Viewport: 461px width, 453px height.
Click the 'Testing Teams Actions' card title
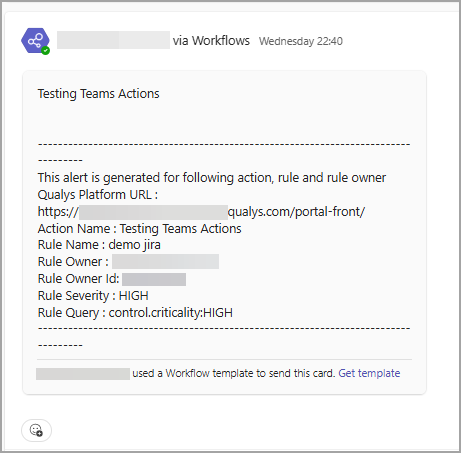[98, 94]
